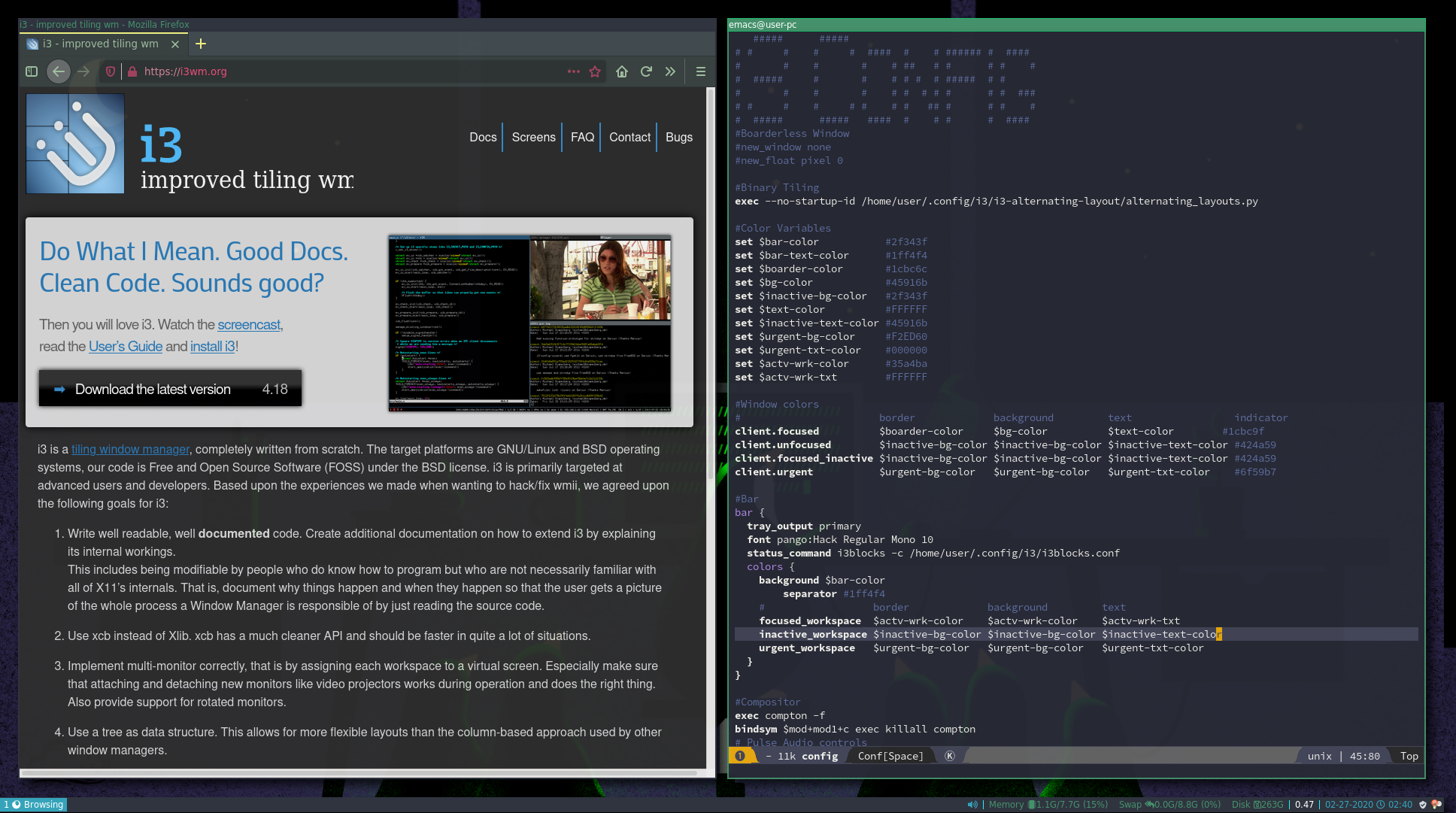Click the $bar-color value #2f343f
Image resolution: width=1456 pixels, height=813 pixels.
[x=906, y=241]
